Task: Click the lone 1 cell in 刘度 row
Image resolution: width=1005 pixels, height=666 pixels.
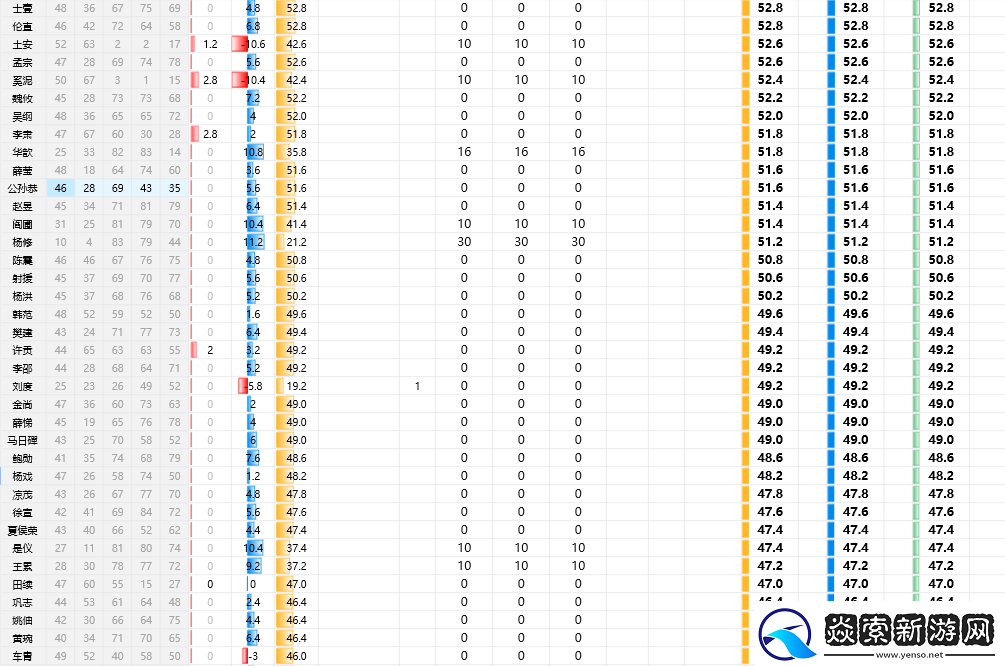Action: click(417, 386)
